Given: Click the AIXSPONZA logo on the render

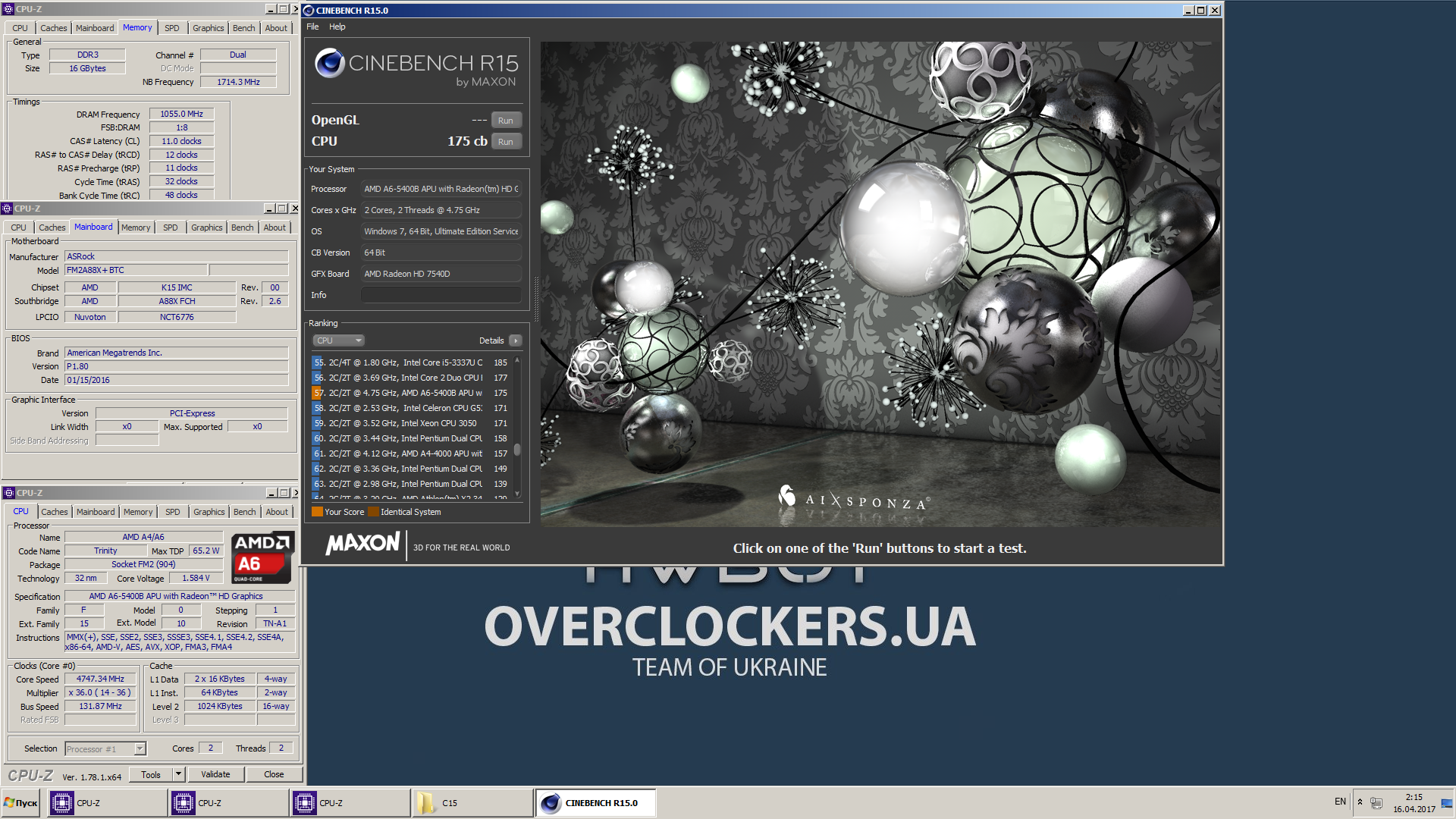Looking at the screenshot, I should (x=853, y=500).
